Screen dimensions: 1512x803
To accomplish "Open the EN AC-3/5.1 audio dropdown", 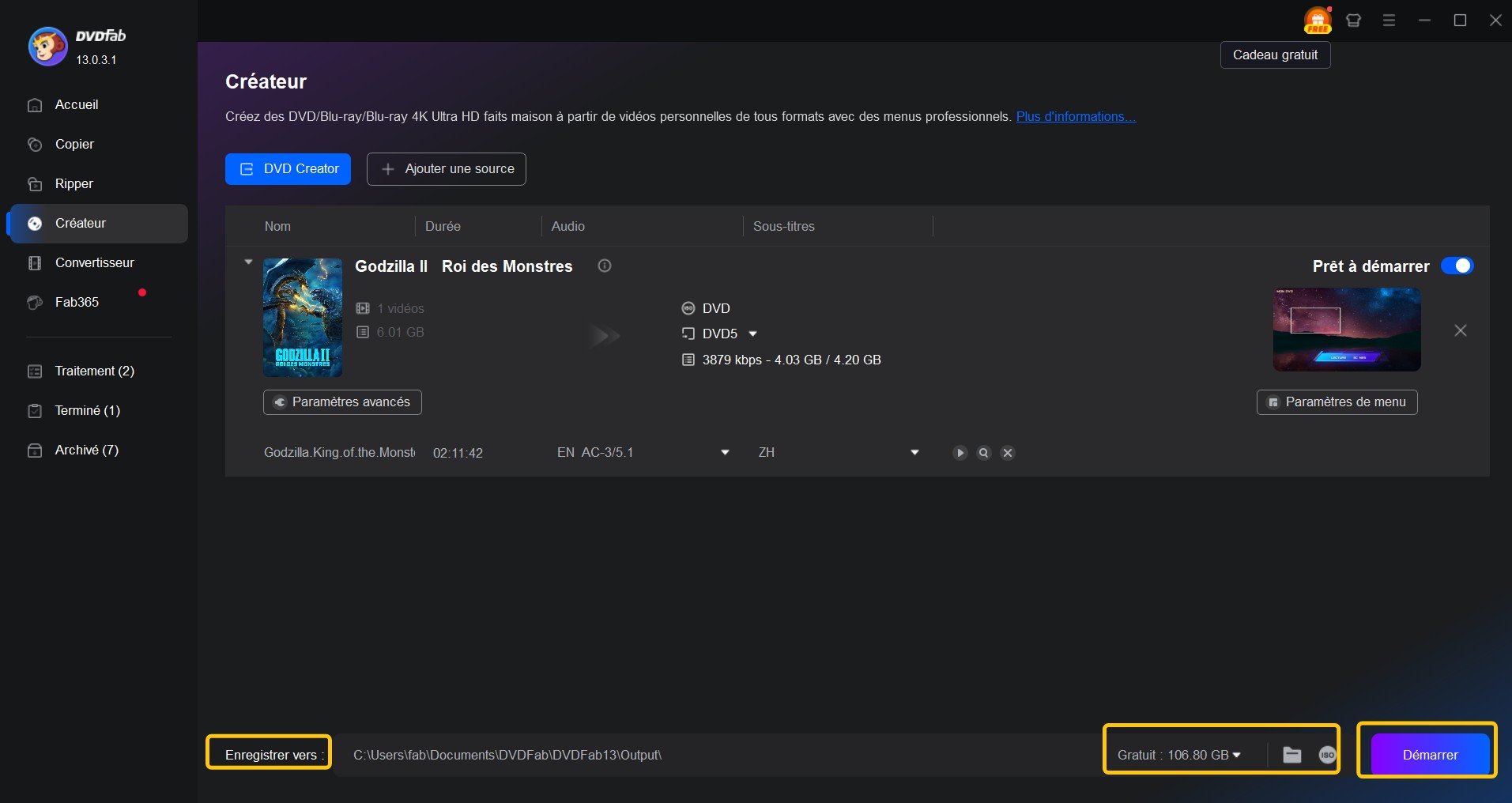I will coord(725,453).
